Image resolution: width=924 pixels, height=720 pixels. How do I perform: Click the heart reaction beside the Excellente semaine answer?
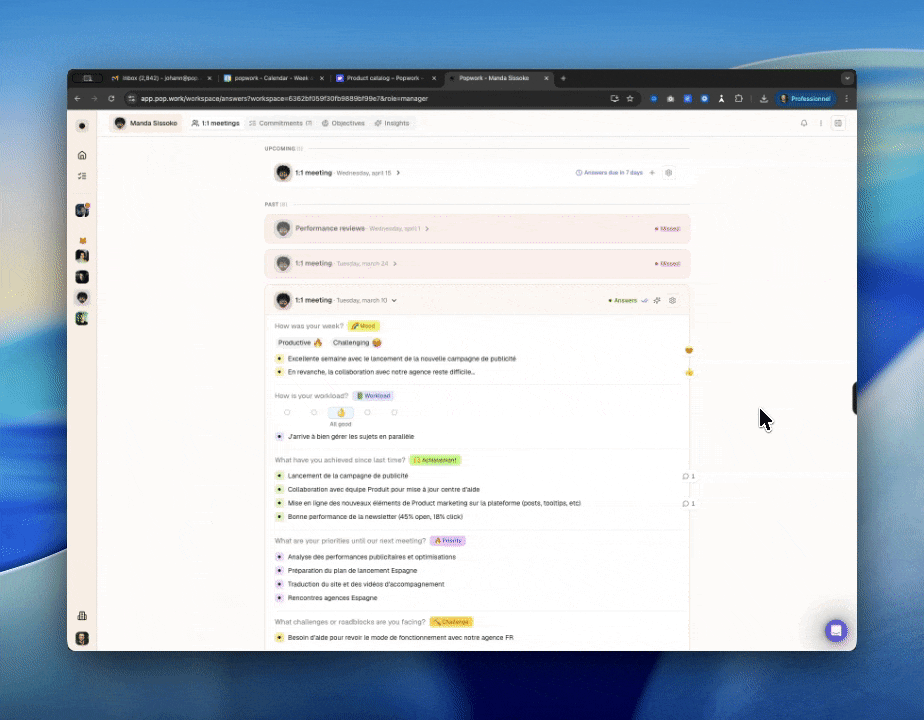click(x=689, y=351)
